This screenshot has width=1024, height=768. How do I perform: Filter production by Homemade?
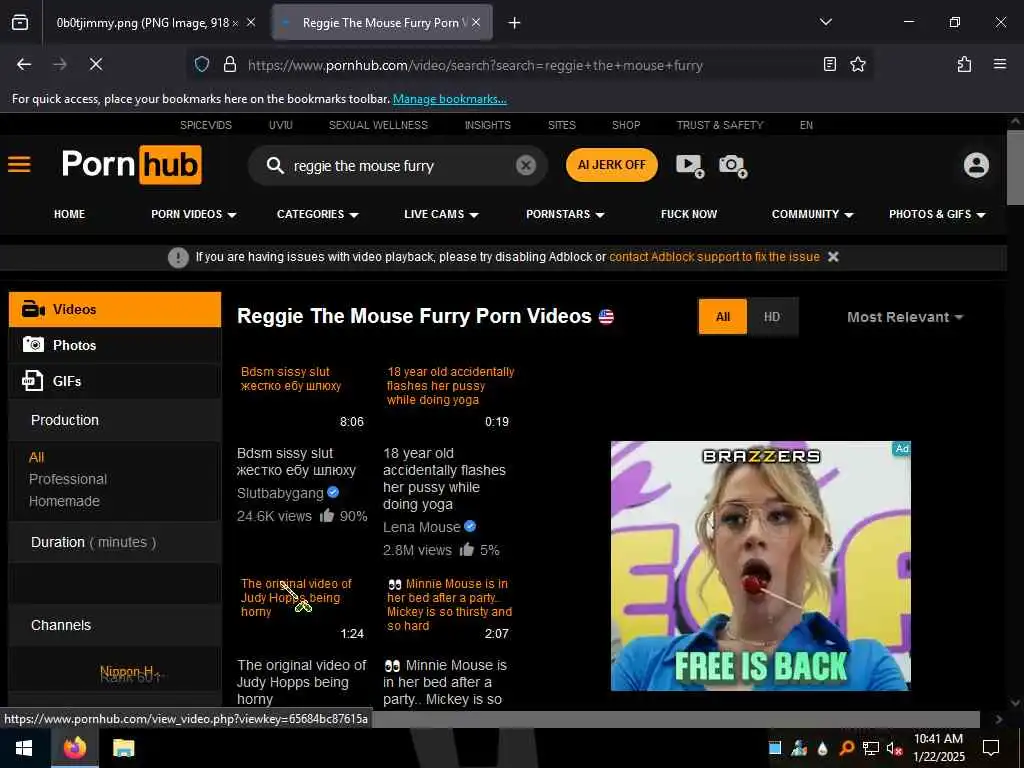coord(64,501)
